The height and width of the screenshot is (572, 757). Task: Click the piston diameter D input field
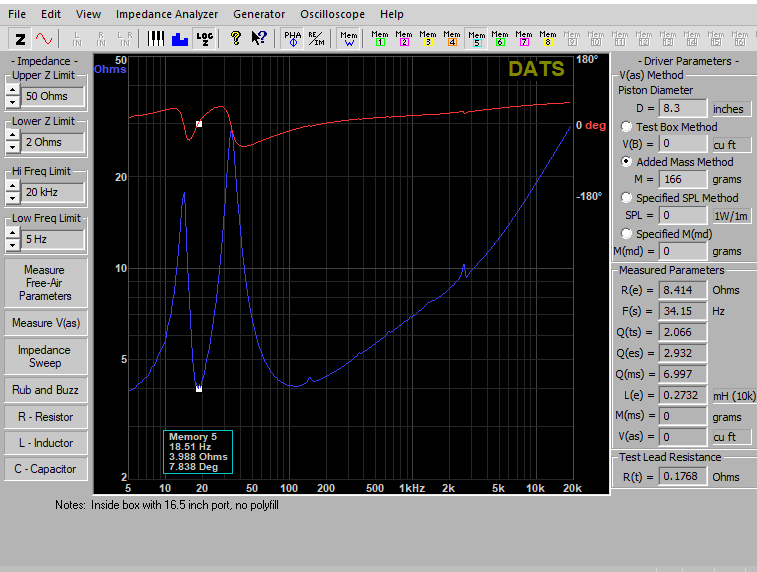[x=683, y=109]
